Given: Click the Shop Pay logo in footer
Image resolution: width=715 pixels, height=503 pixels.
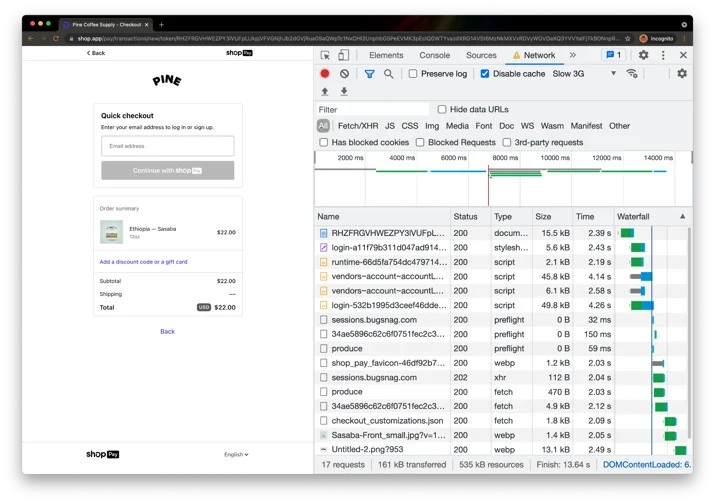Looking at the screenshot, I should point(103,454).
